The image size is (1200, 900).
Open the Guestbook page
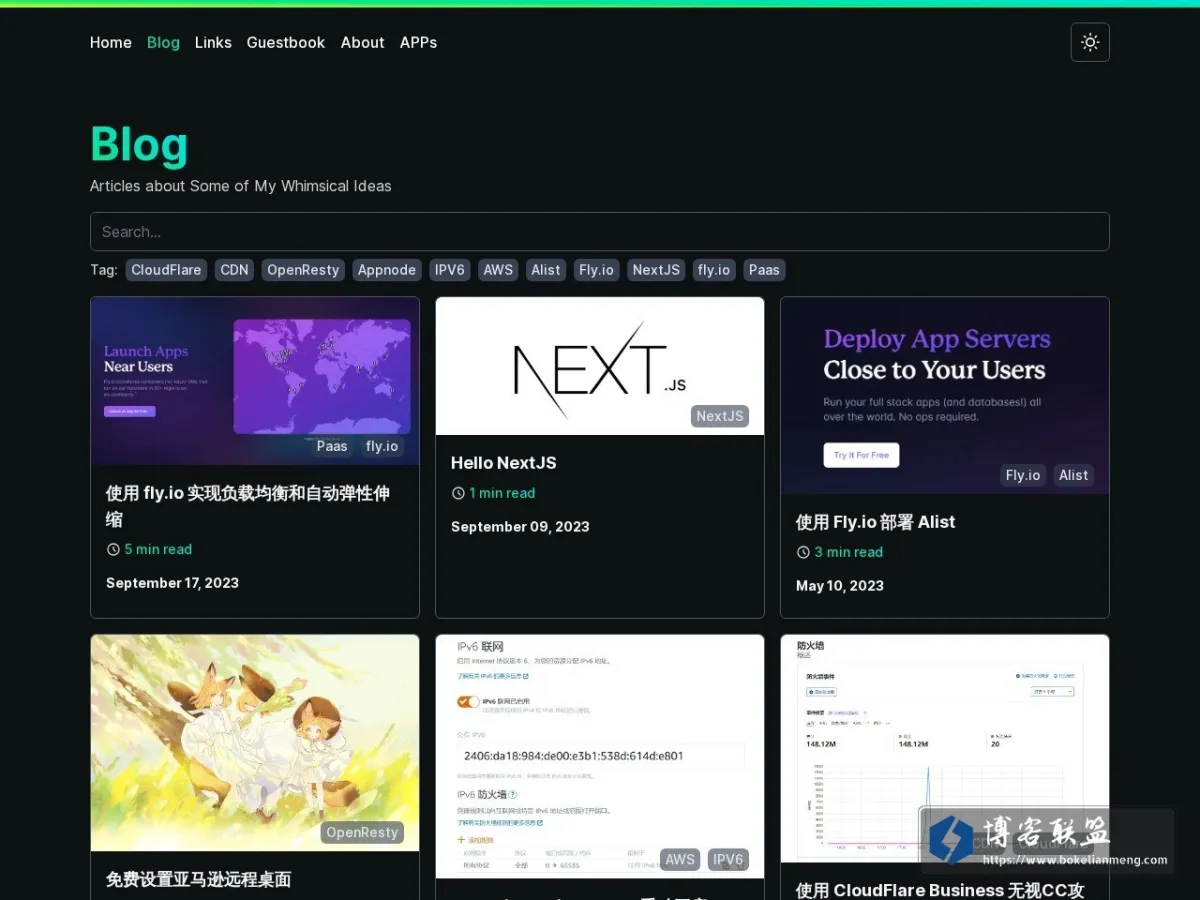(x=286, y=42)
